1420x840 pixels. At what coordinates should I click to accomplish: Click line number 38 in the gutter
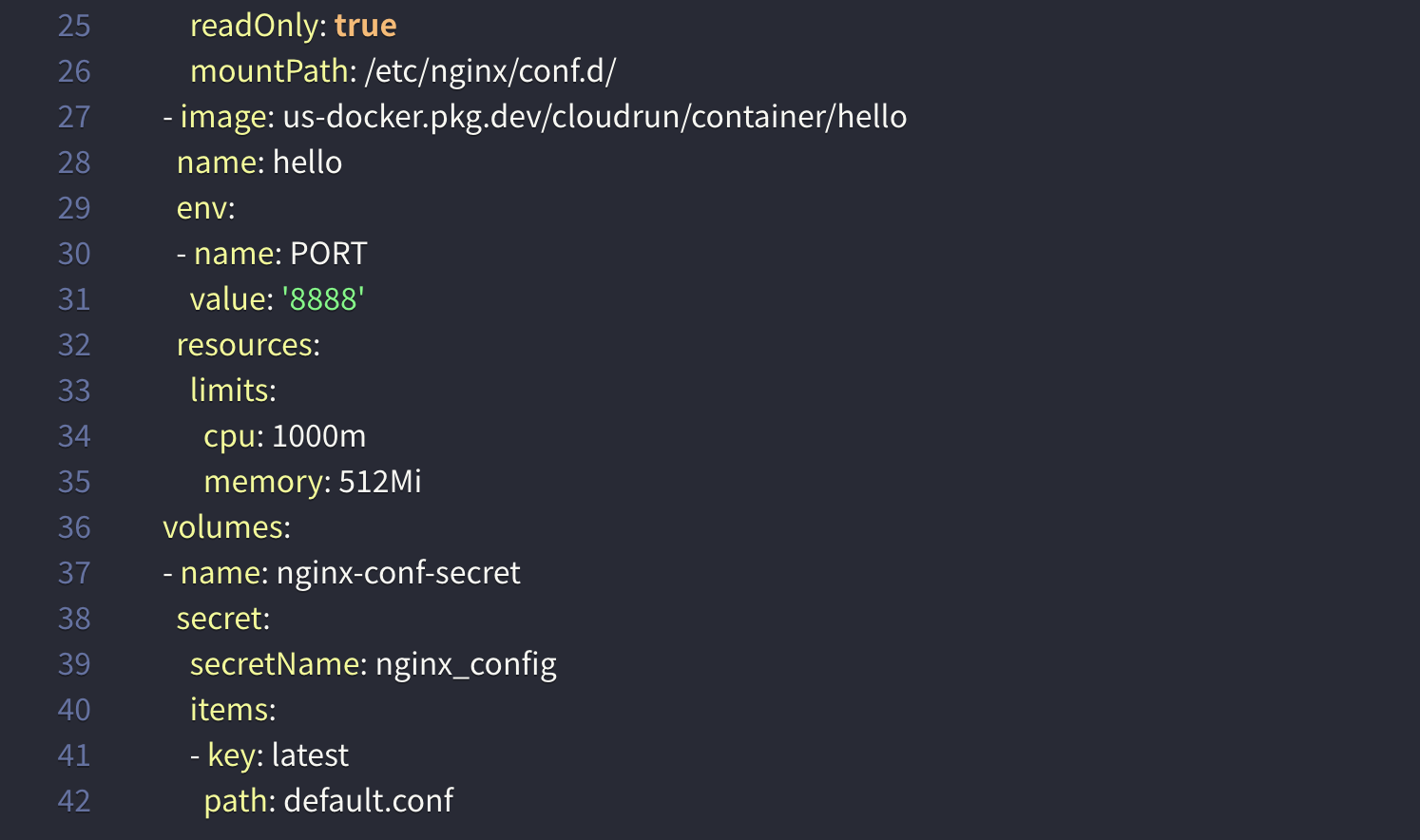click(x=74, y=619)
